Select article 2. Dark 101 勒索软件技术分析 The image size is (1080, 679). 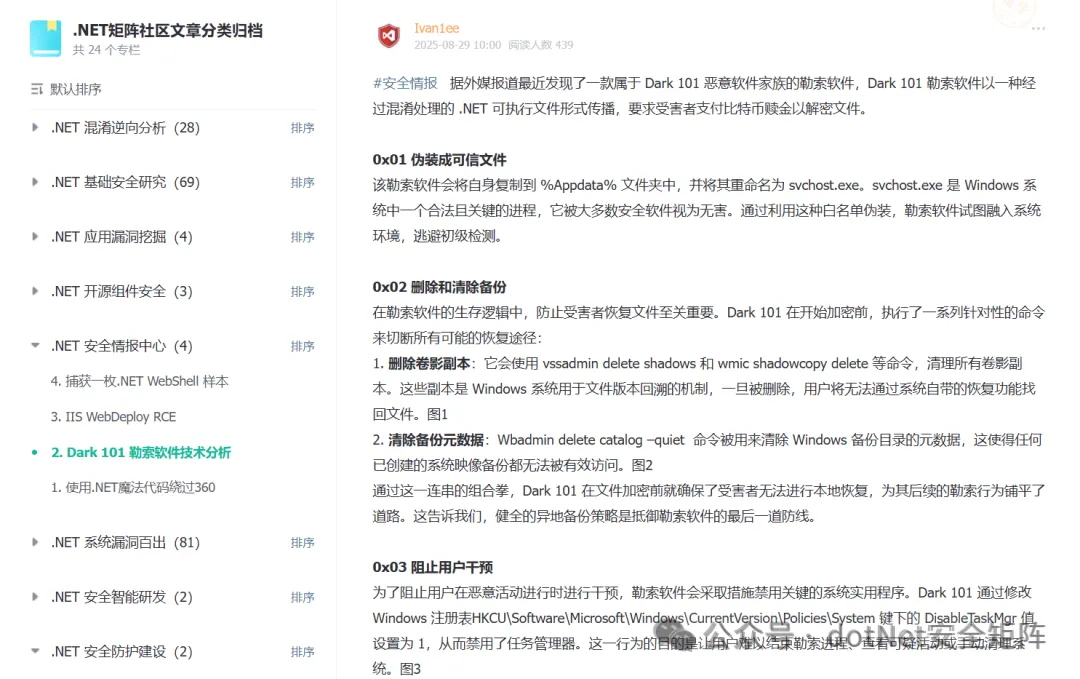point(141,452)
